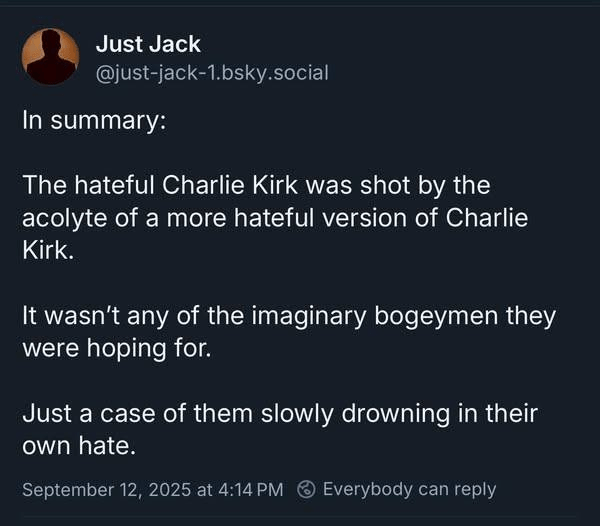Click the Everybody can reply label
The width and height of the screenshot is (600, 526).
409,489
